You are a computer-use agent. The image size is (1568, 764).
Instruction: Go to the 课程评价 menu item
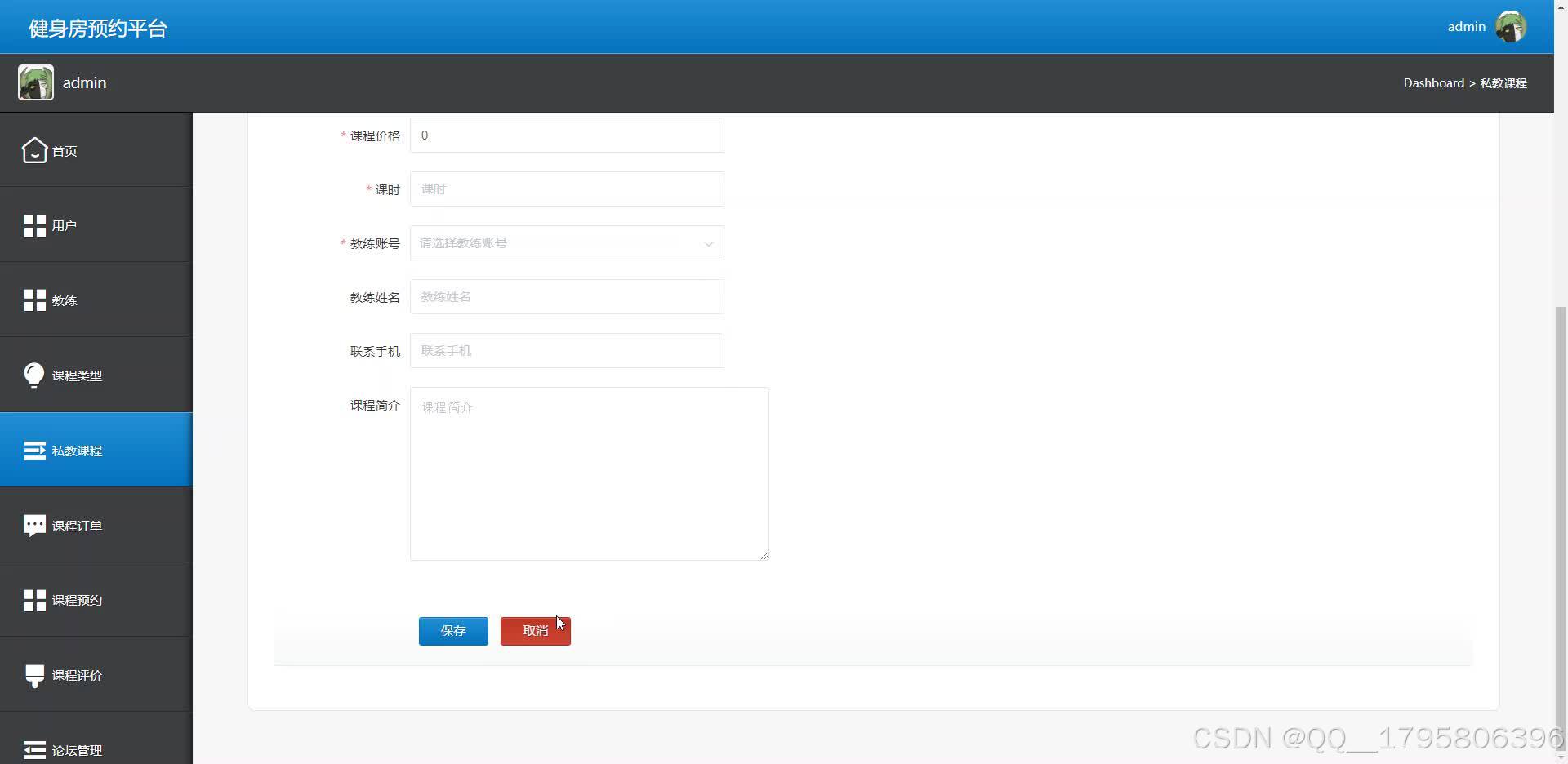(x=96, y=675)
